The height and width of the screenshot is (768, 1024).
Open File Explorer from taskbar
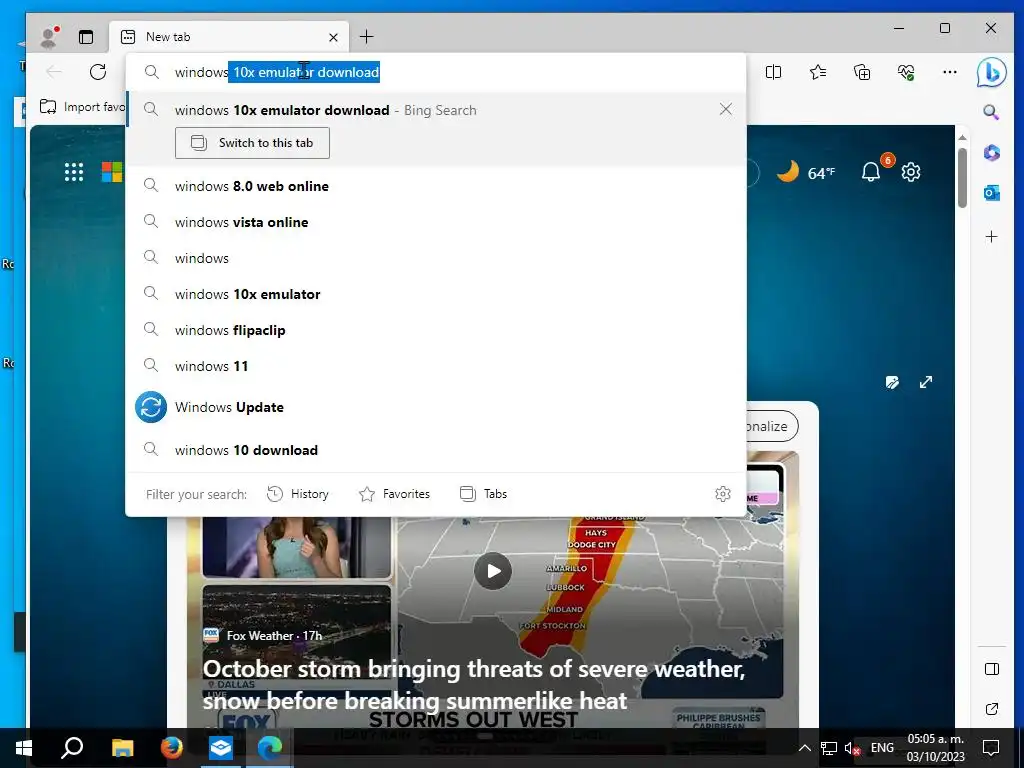coord(122,747)
